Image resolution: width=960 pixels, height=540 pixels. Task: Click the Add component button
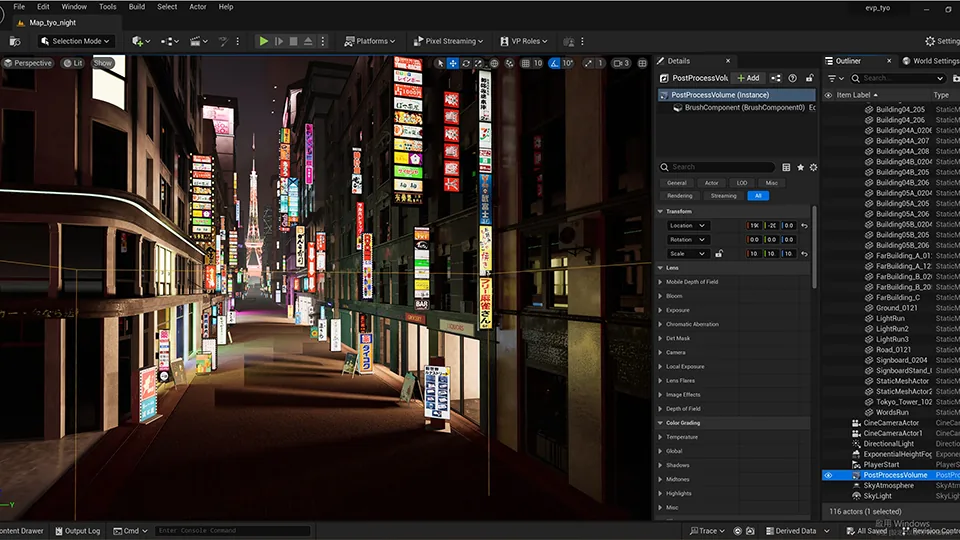(748, 78)
